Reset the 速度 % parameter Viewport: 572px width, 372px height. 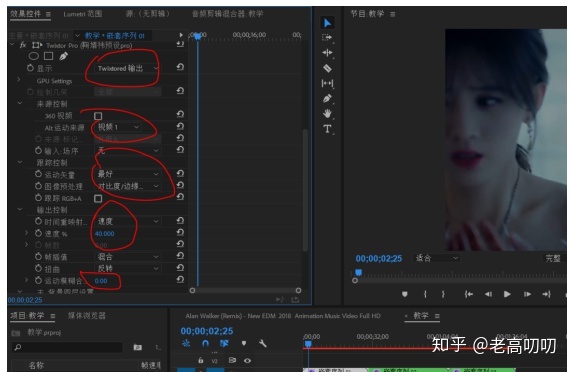tap(180, 233)
